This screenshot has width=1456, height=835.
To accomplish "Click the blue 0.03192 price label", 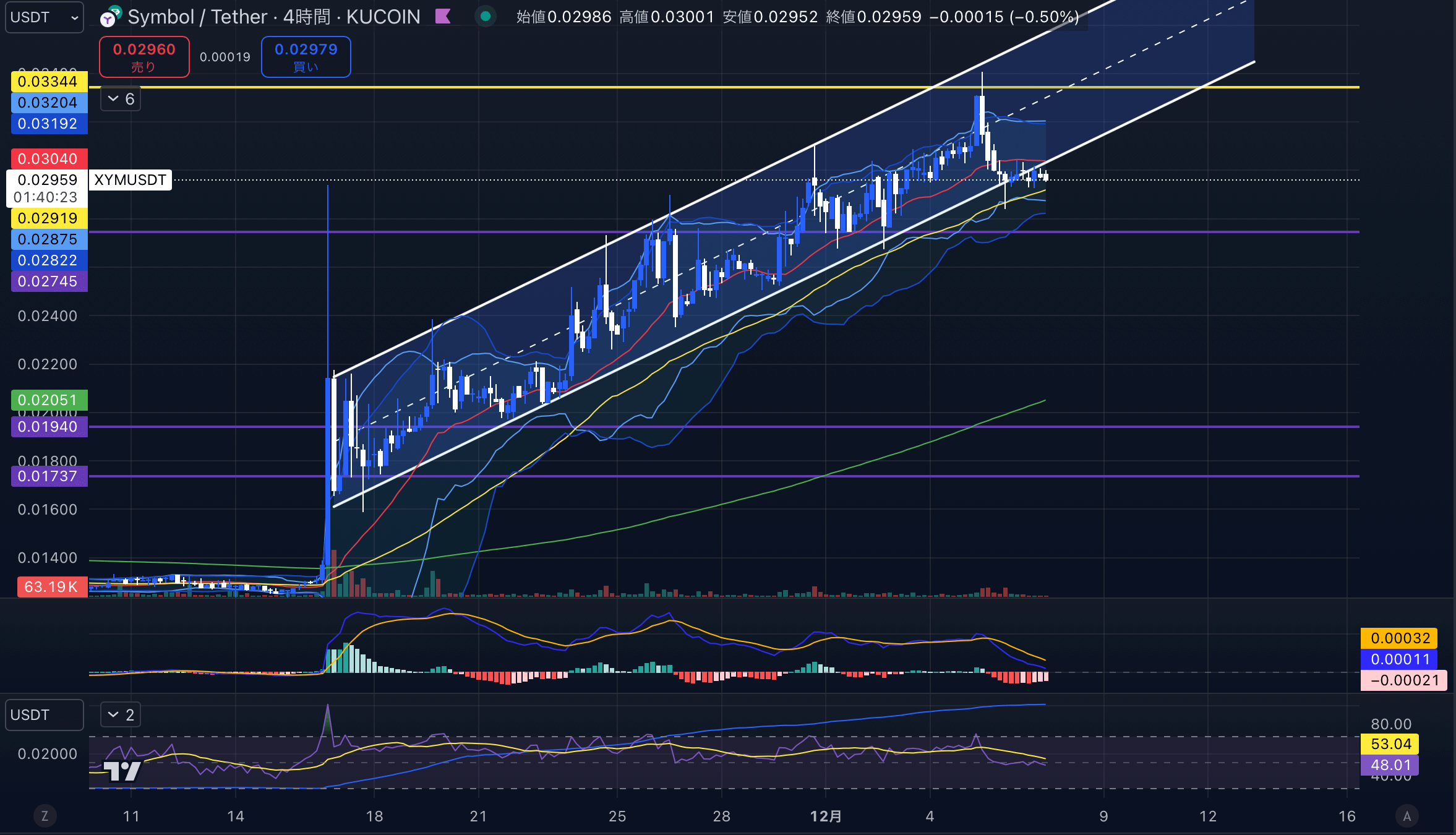I will coord(49,124).
